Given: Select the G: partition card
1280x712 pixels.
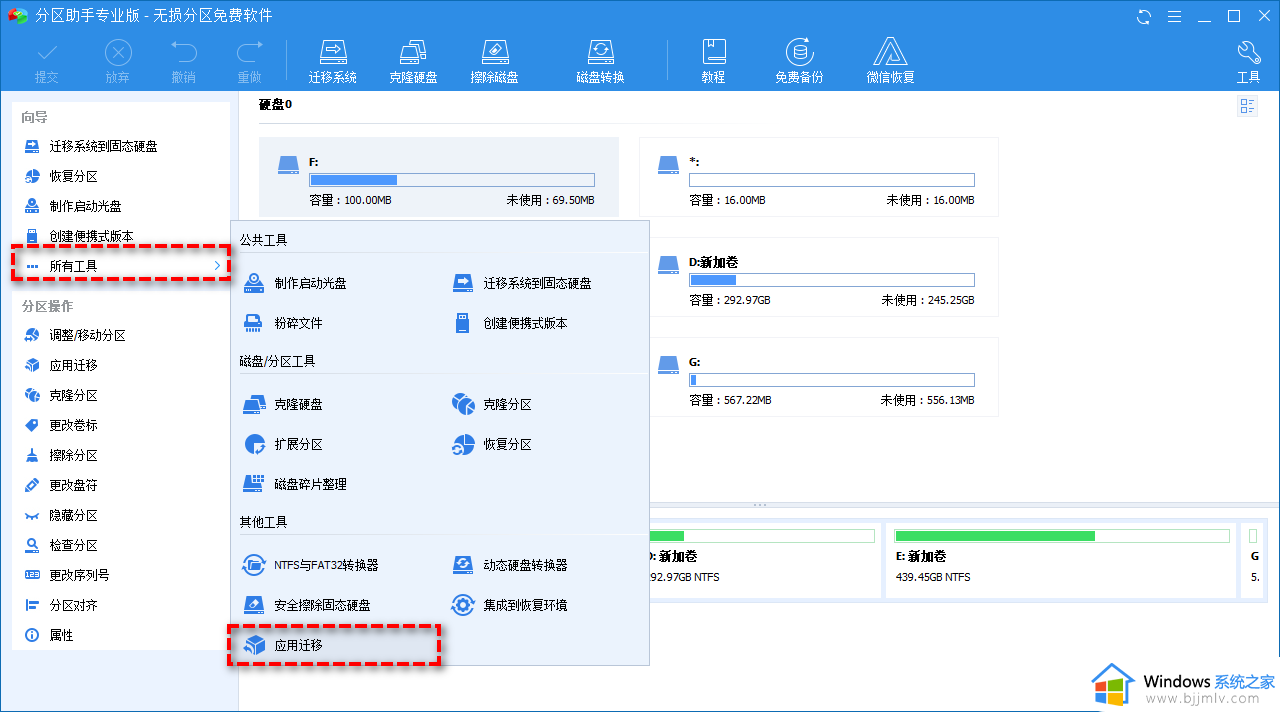Looking at the screenshot, I should 819,377.
